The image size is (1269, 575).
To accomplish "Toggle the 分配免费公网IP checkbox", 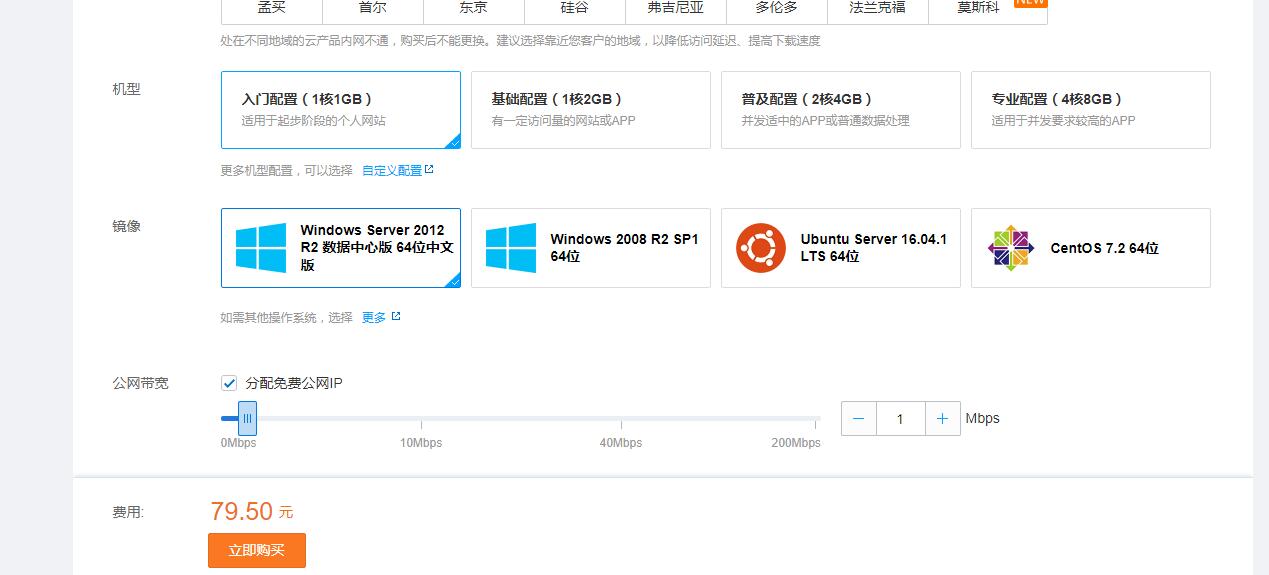I will point(229,383).
